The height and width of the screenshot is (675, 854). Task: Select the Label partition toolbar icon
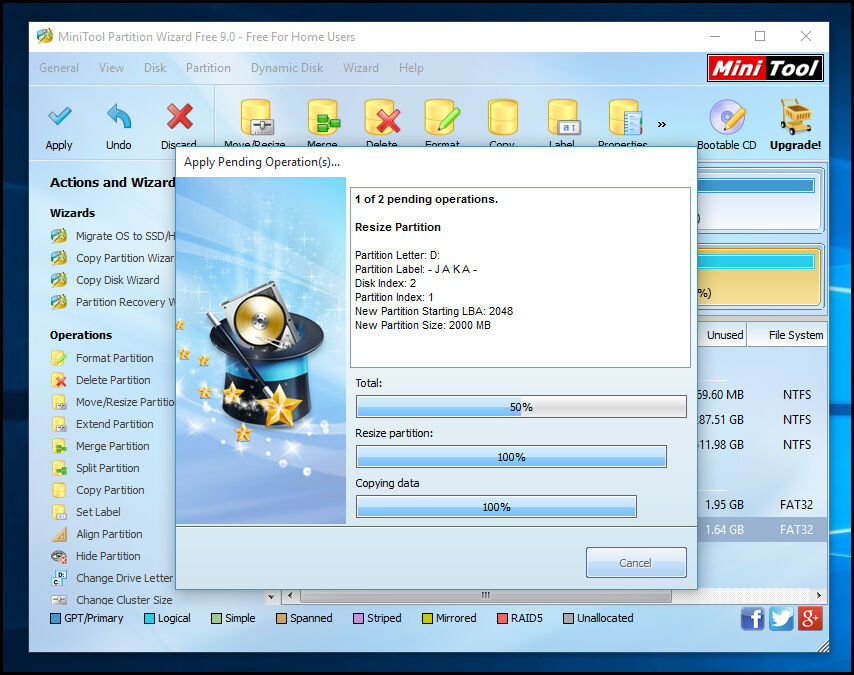click(564, 117)
